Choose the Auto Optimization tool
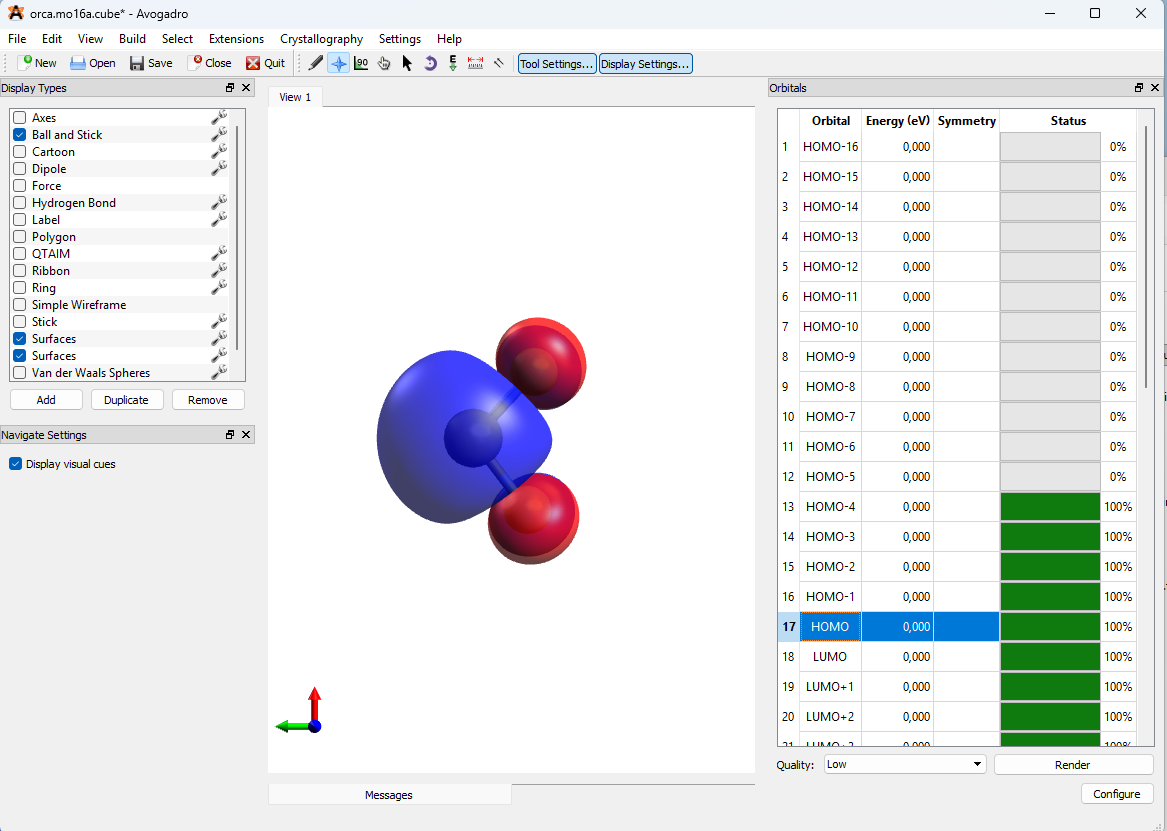1167x831 pixels. (453, 63)
